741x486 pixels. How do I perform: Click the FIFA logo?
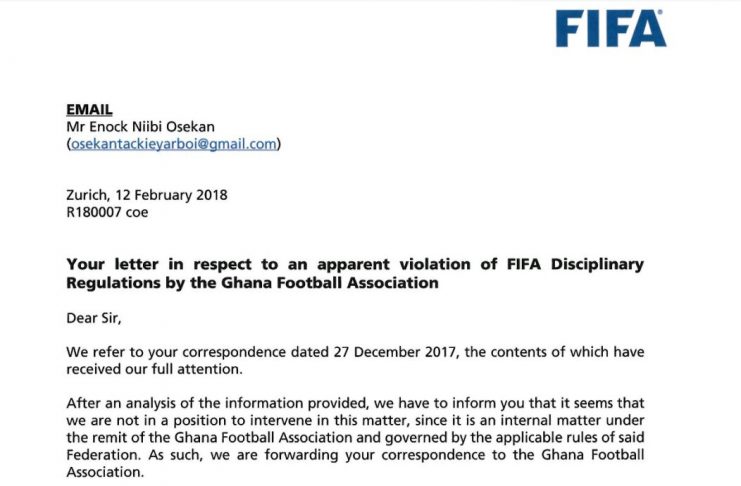coord(611,29)
